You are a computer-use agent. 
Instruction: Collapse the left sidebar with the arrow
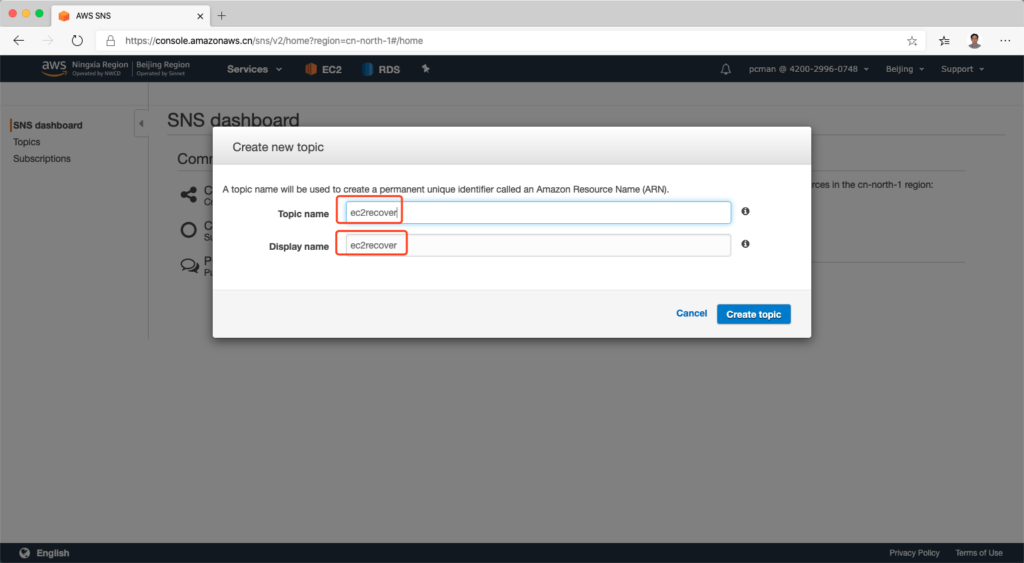[x=141, y=123]
